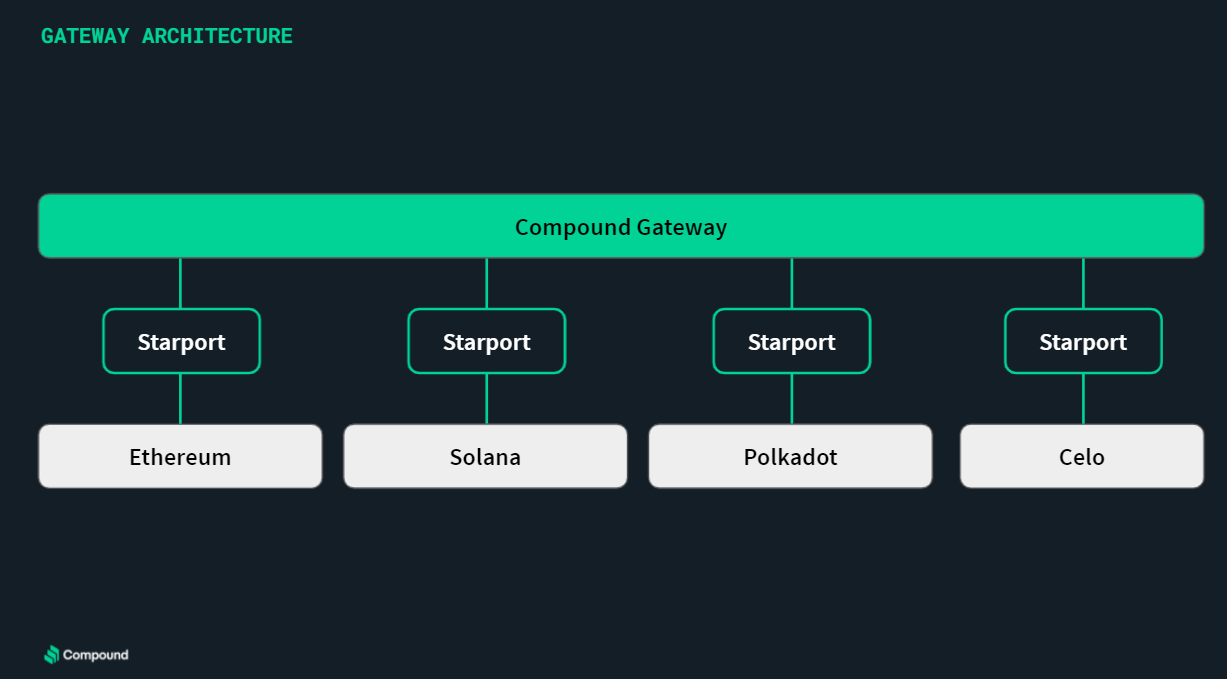The height and width of the screenshot is (679, 1227).
Task: Click the Celo chain box
Action: click(x=1082, y=456)
